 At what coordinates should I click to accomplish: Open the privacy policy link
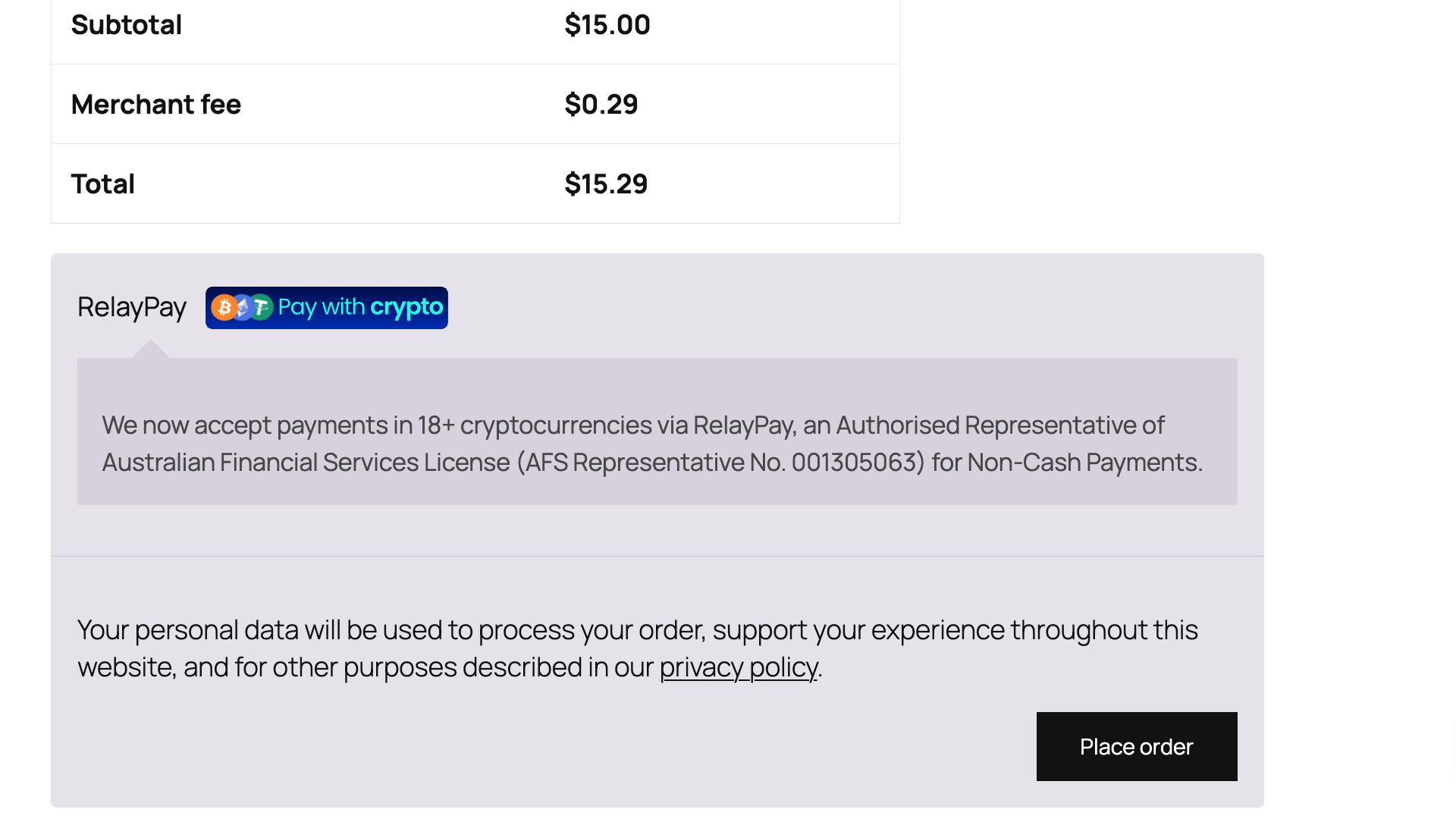pos(738,667)
